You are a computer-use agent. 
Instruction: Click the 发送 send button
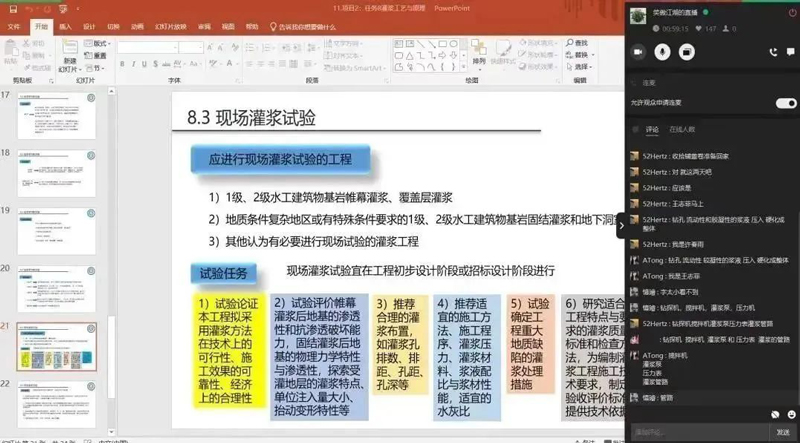[783, 431]
